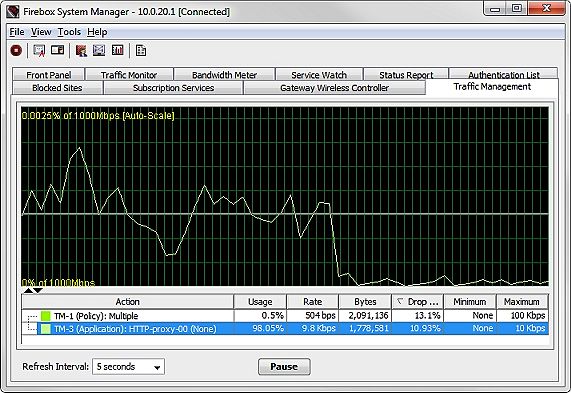Click the Communication Log toolbar icon
571x393 pixels.
[x=141, y=50]
